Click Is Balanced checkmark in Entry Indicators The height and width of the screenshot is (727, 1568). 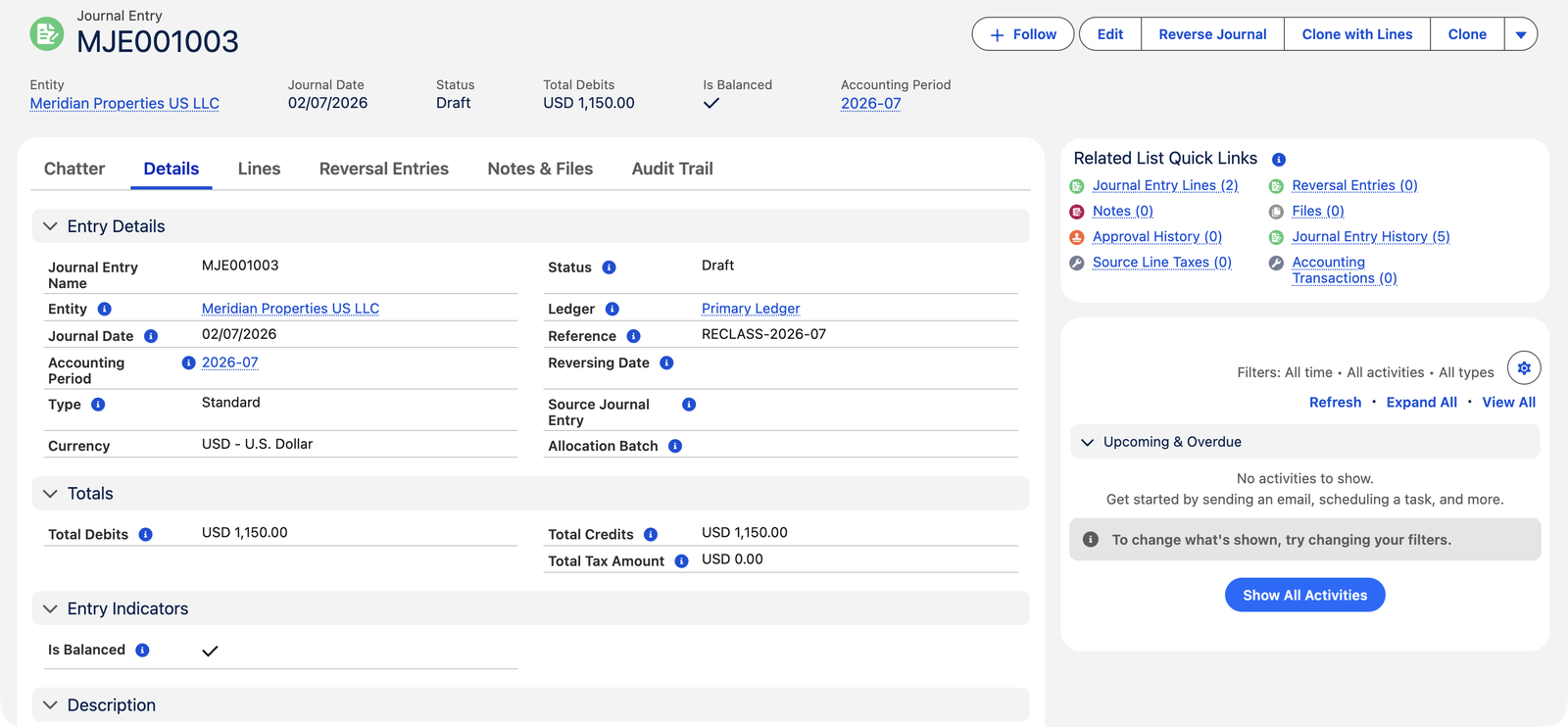pos(210,651)
